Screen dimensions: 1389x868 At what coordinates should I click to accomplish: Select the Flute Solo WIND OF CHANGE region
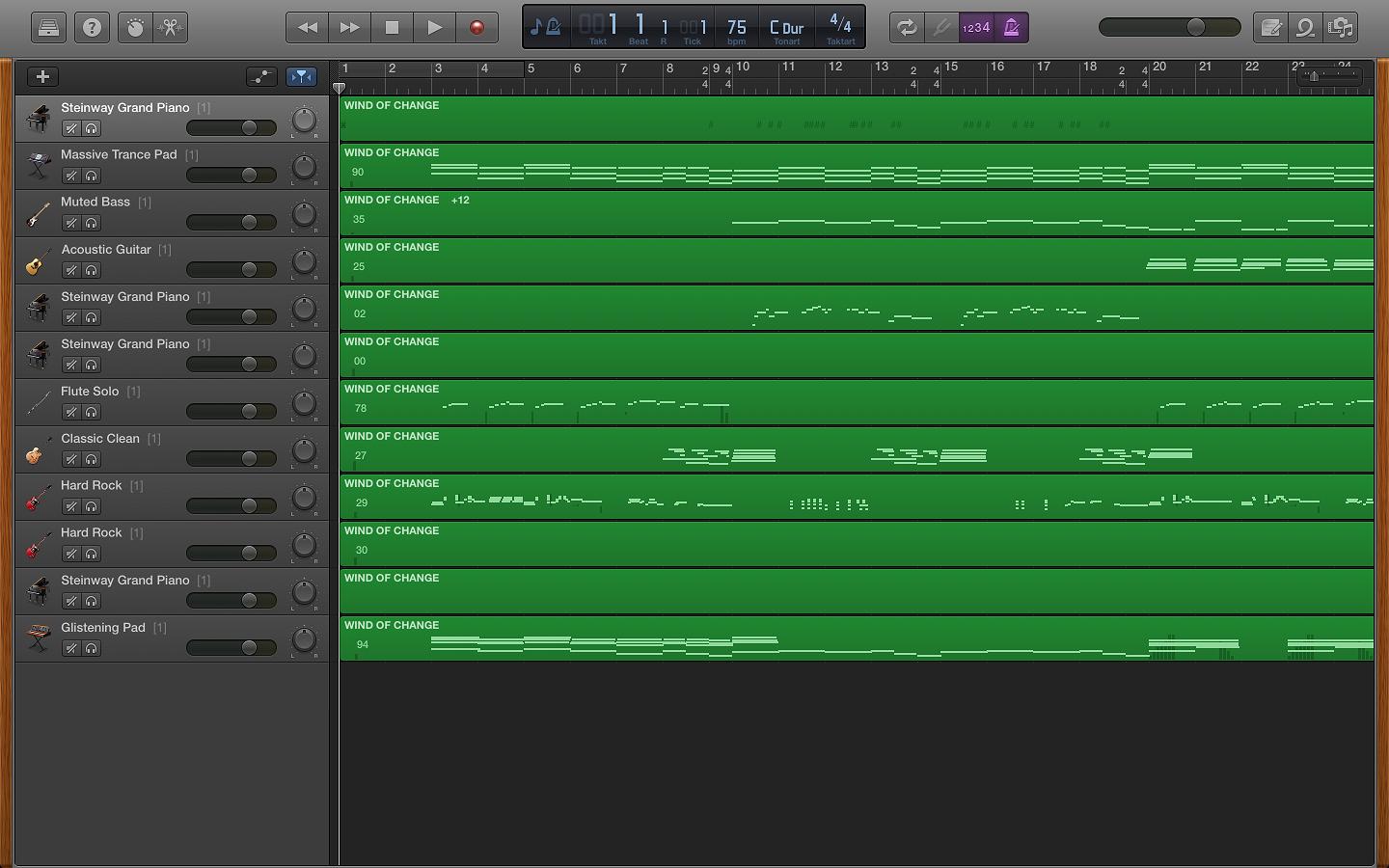857,402
